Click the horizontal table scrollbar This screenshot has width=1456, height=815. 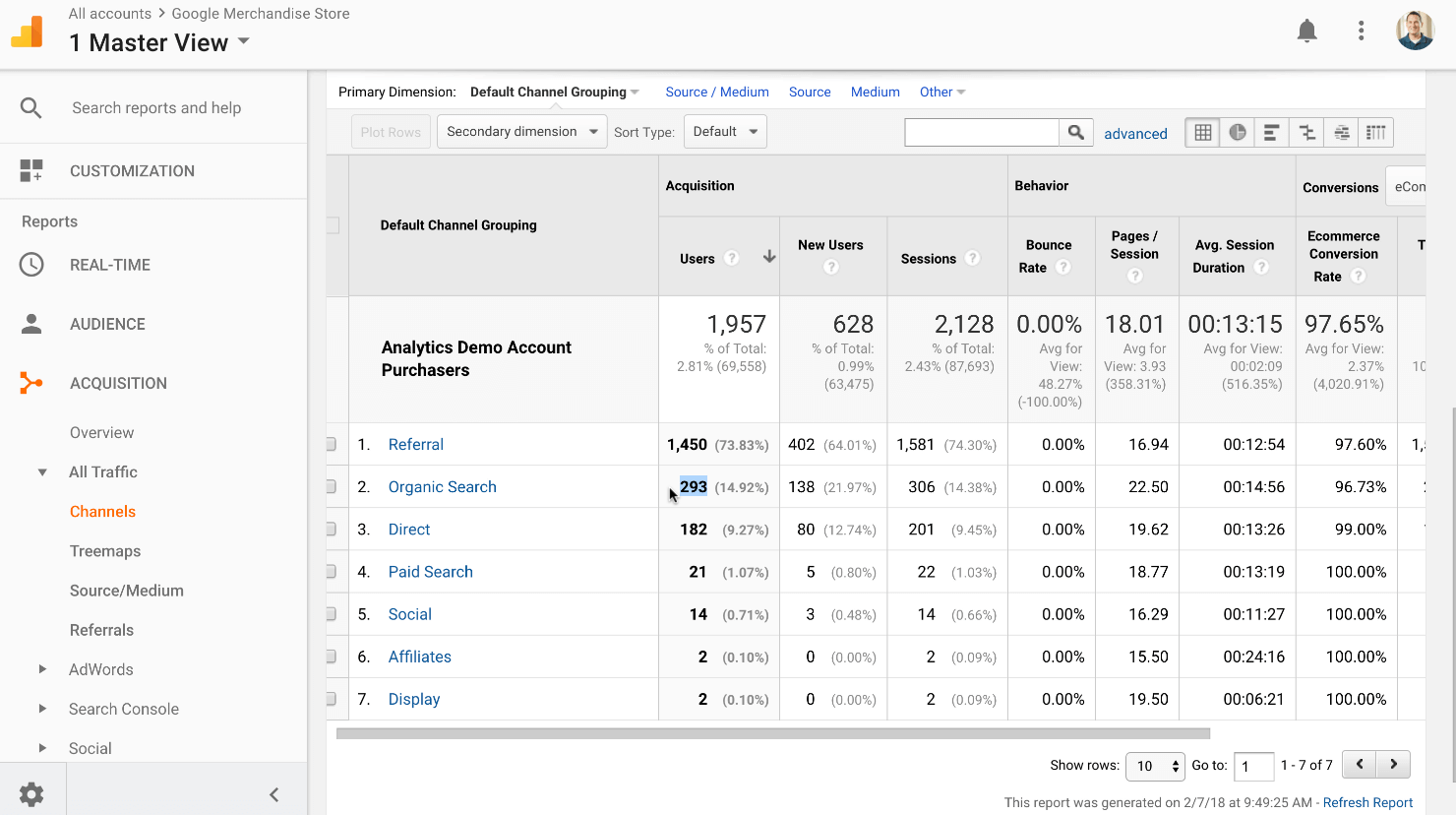772,733
